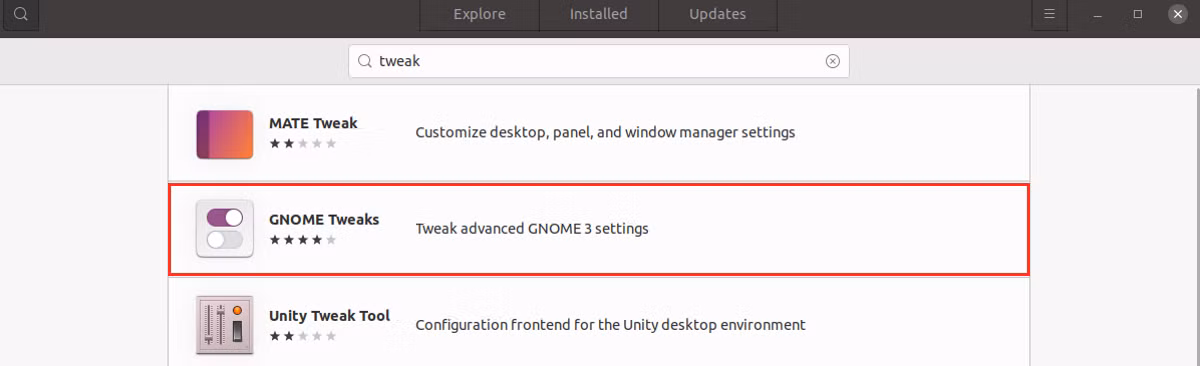
Task: Switch to the Explore tab
Action: click(479, 14)
